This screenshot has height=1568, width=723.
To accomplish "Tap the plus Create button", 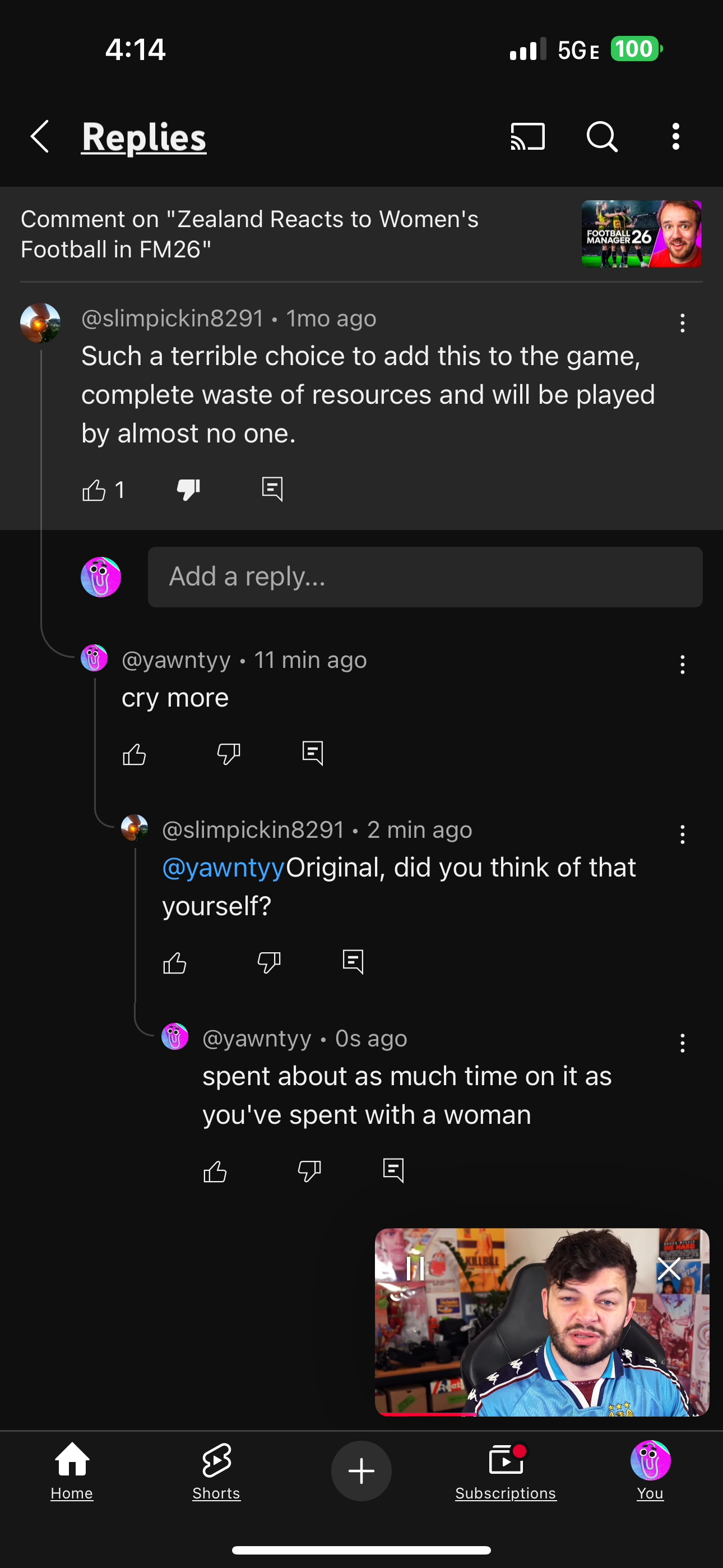I will tap(361, 1470).
